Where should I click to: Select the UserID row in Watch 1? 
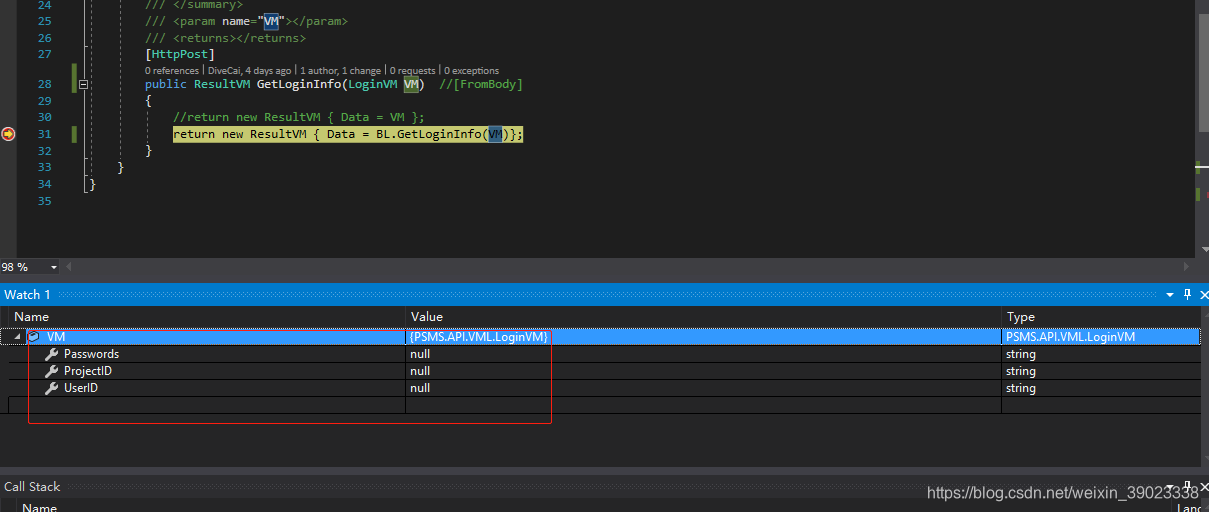click(x=604, y=388)
